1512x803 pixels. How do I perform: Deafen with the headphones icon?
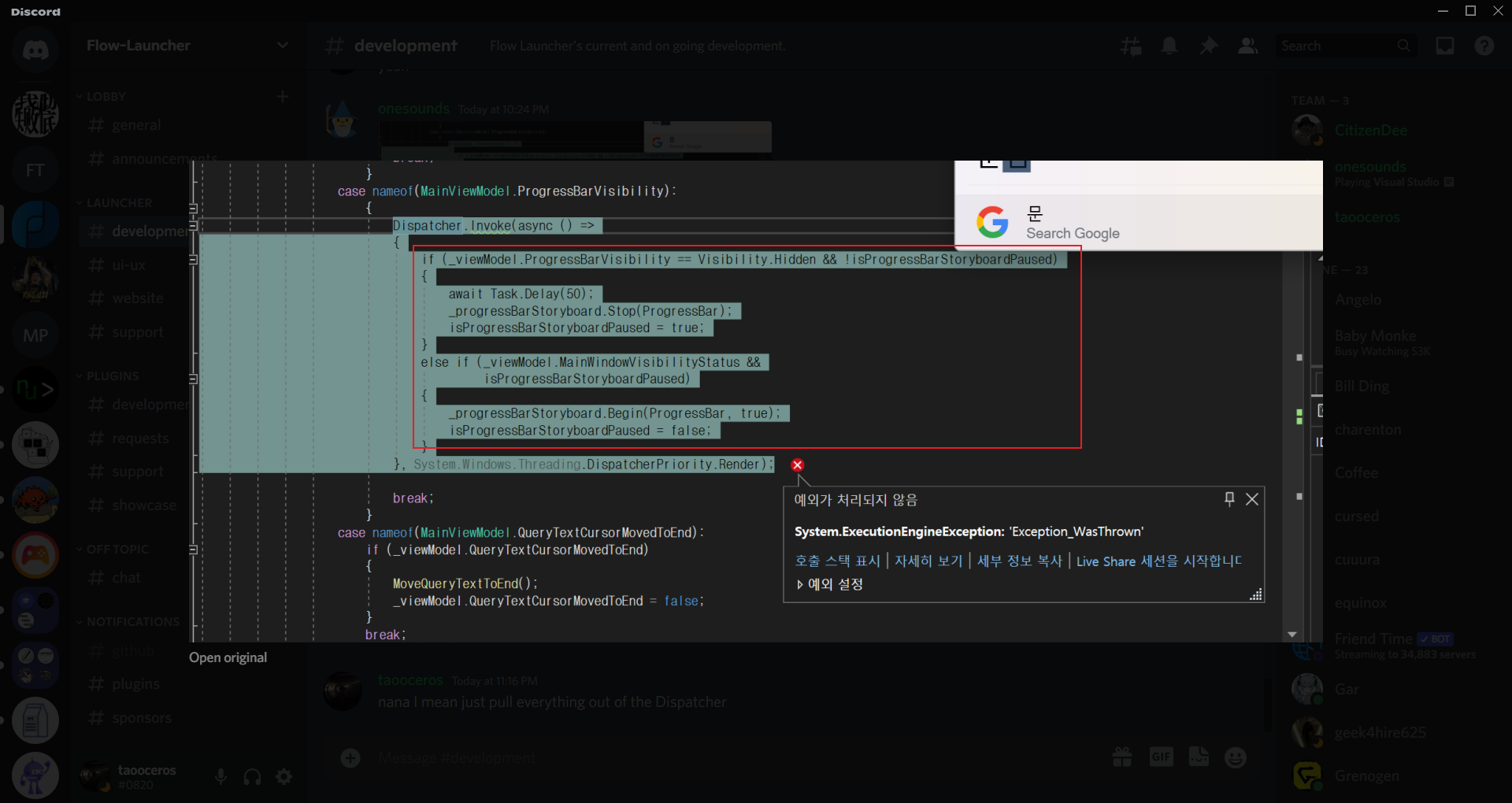coord(253,777)
